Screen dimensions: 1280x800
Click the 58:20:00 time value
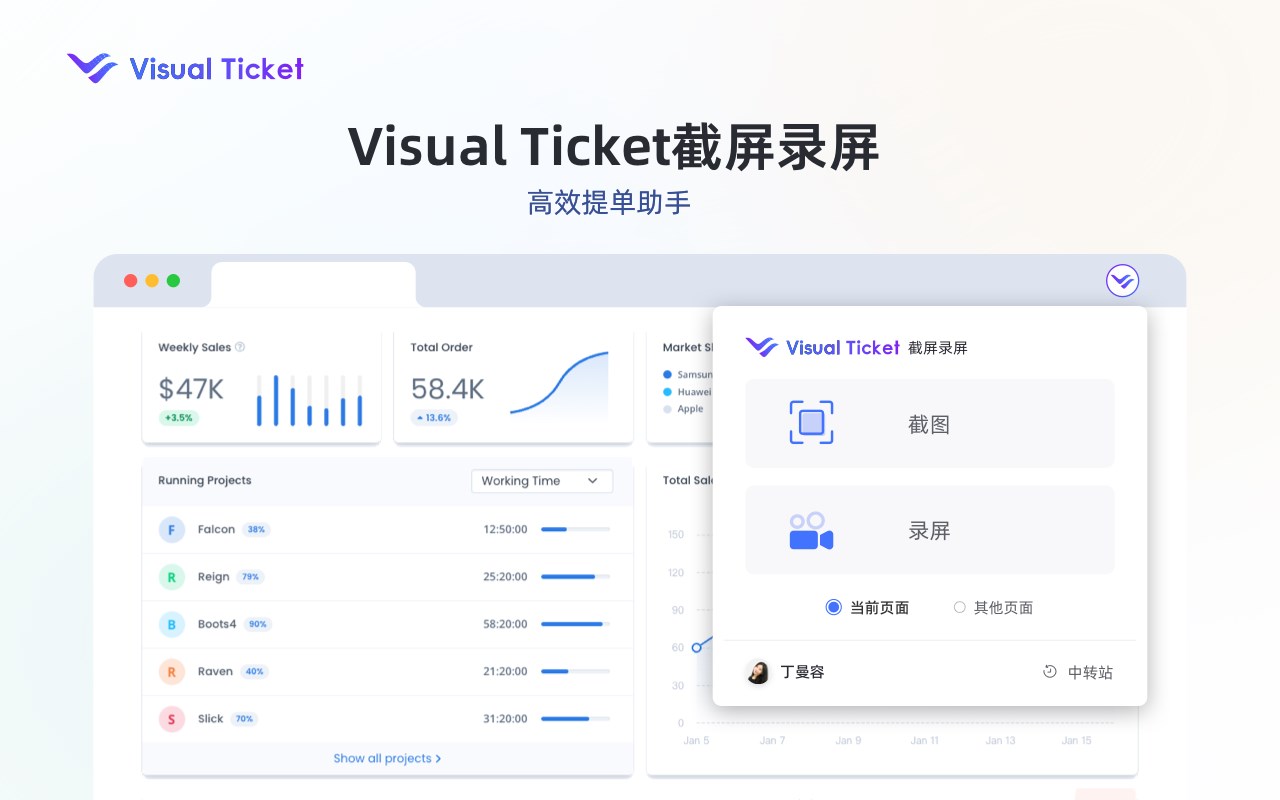pos(505,624)
